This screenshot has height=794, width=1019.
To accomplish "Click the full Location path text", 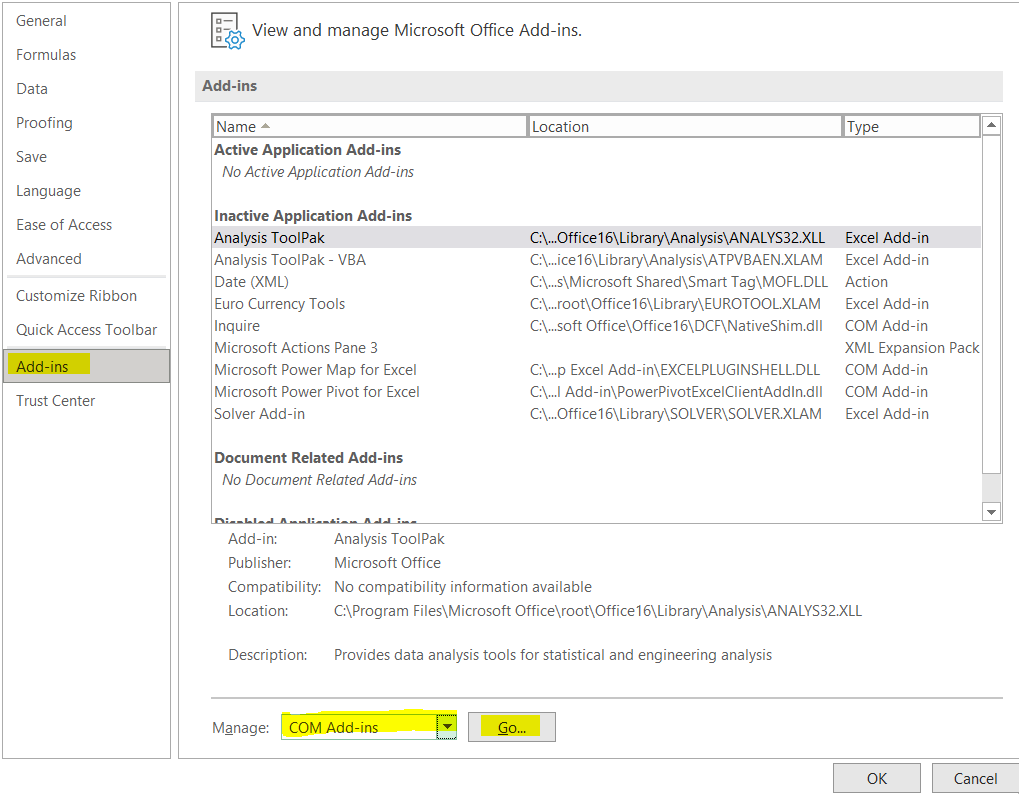I will (598, 611).
